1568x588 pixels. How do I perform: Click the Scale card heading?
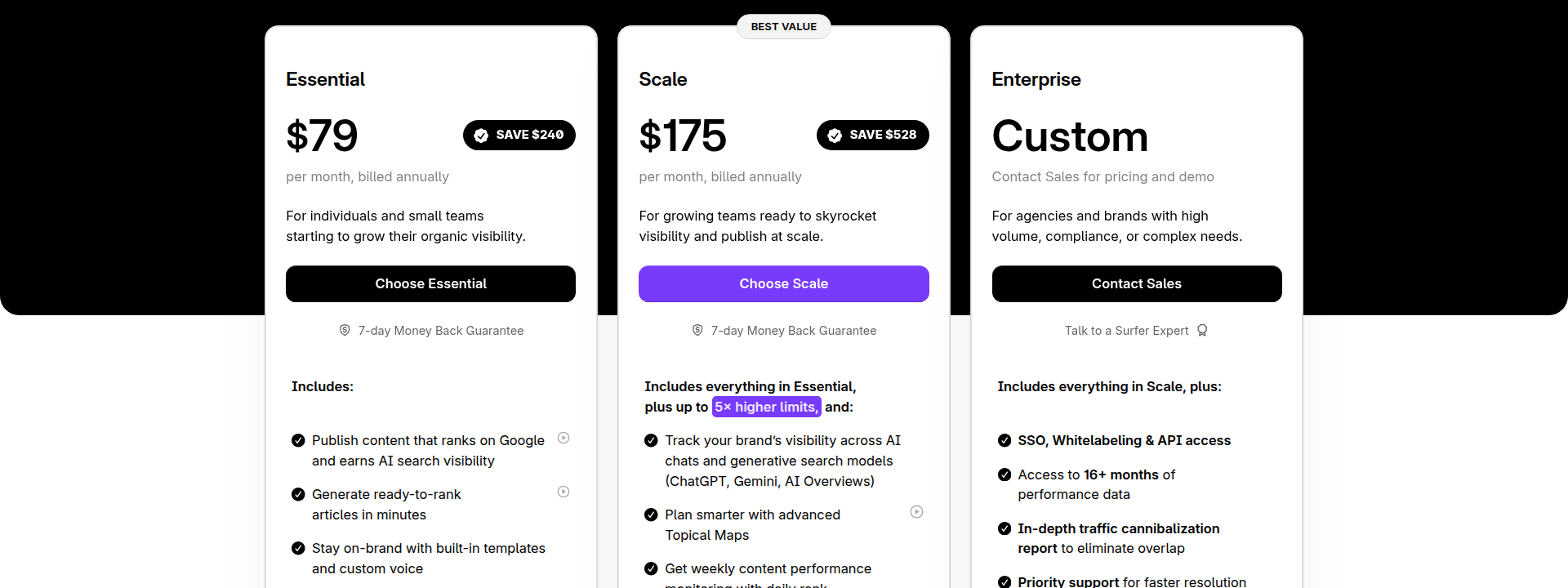click(662, 78)
